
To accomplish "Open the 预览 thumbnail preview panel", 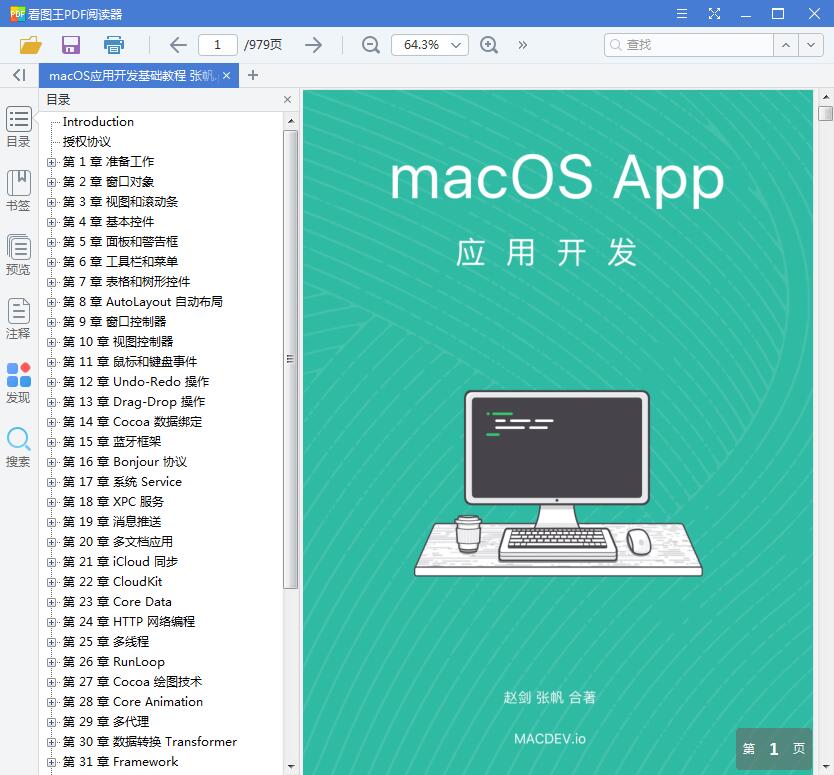I will 18,253.
